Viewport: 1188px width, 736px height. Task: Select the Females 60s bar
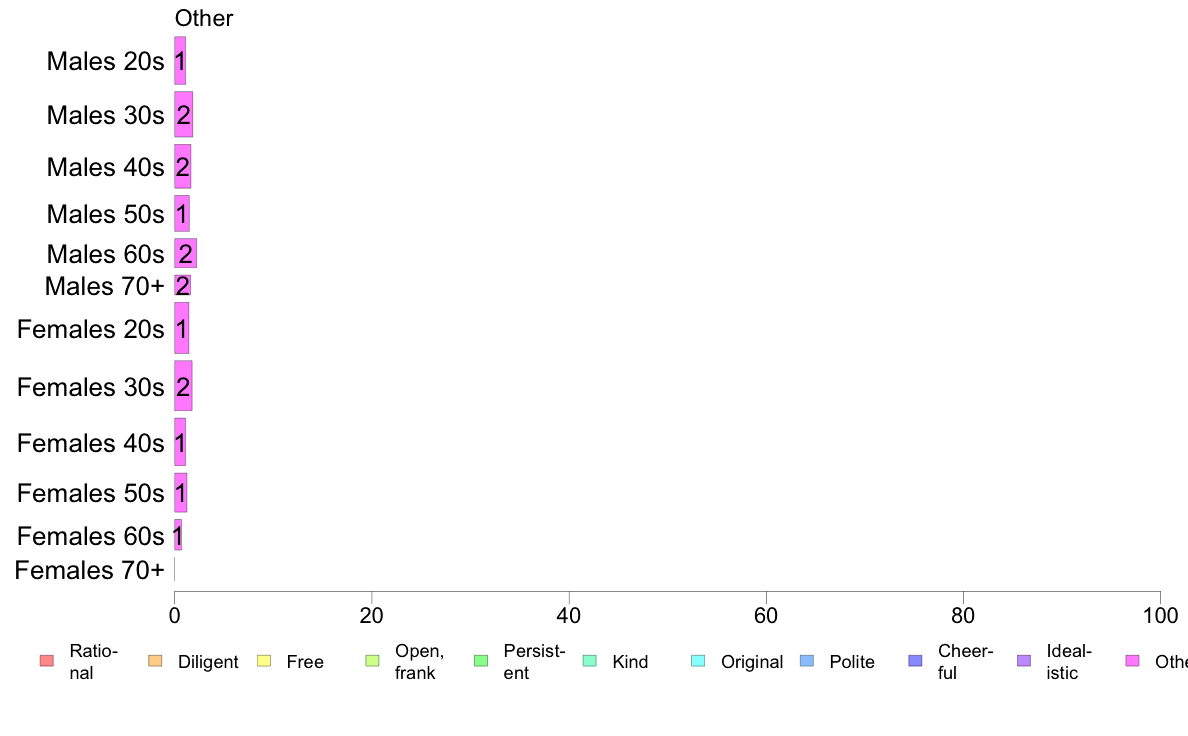[178, 535]
